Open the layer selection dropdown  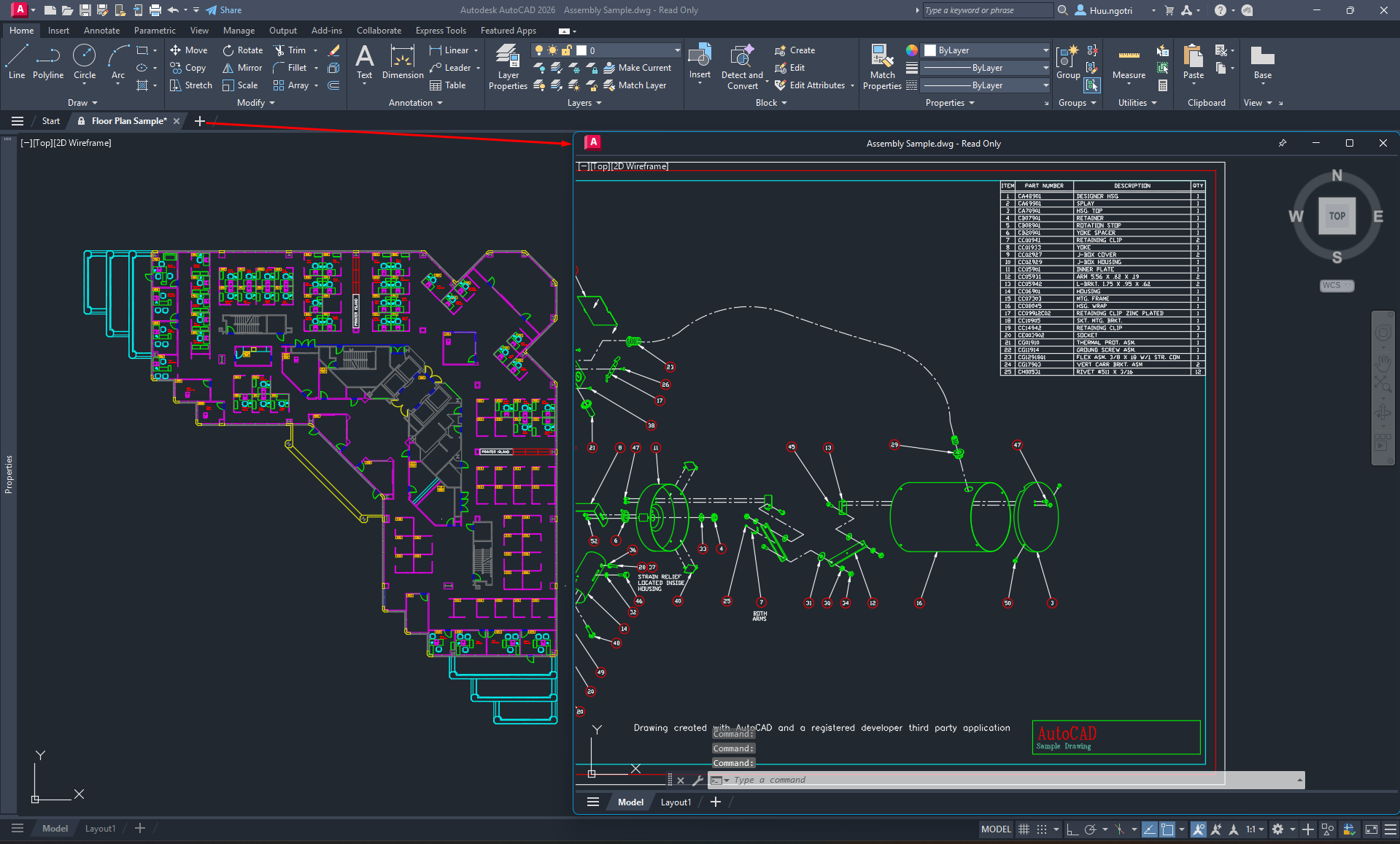tap(677, 50)
